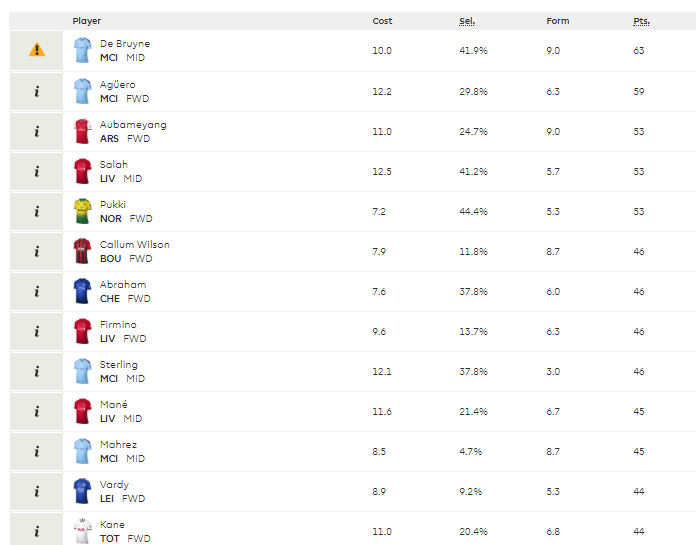This screenshot has height=545, width=696.
Task: Click the Cost column header
Action: pyautogui.click(x=382, y=21)
